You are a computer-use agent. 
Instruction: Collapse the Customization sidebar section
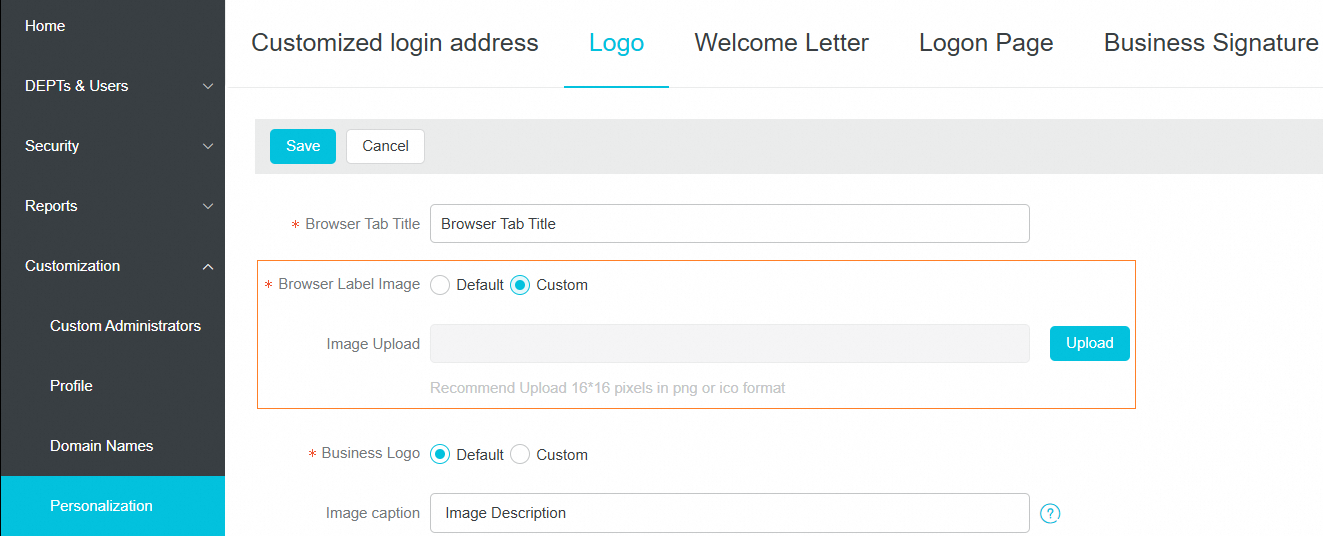pyautogui.click(x=112, y=266)
